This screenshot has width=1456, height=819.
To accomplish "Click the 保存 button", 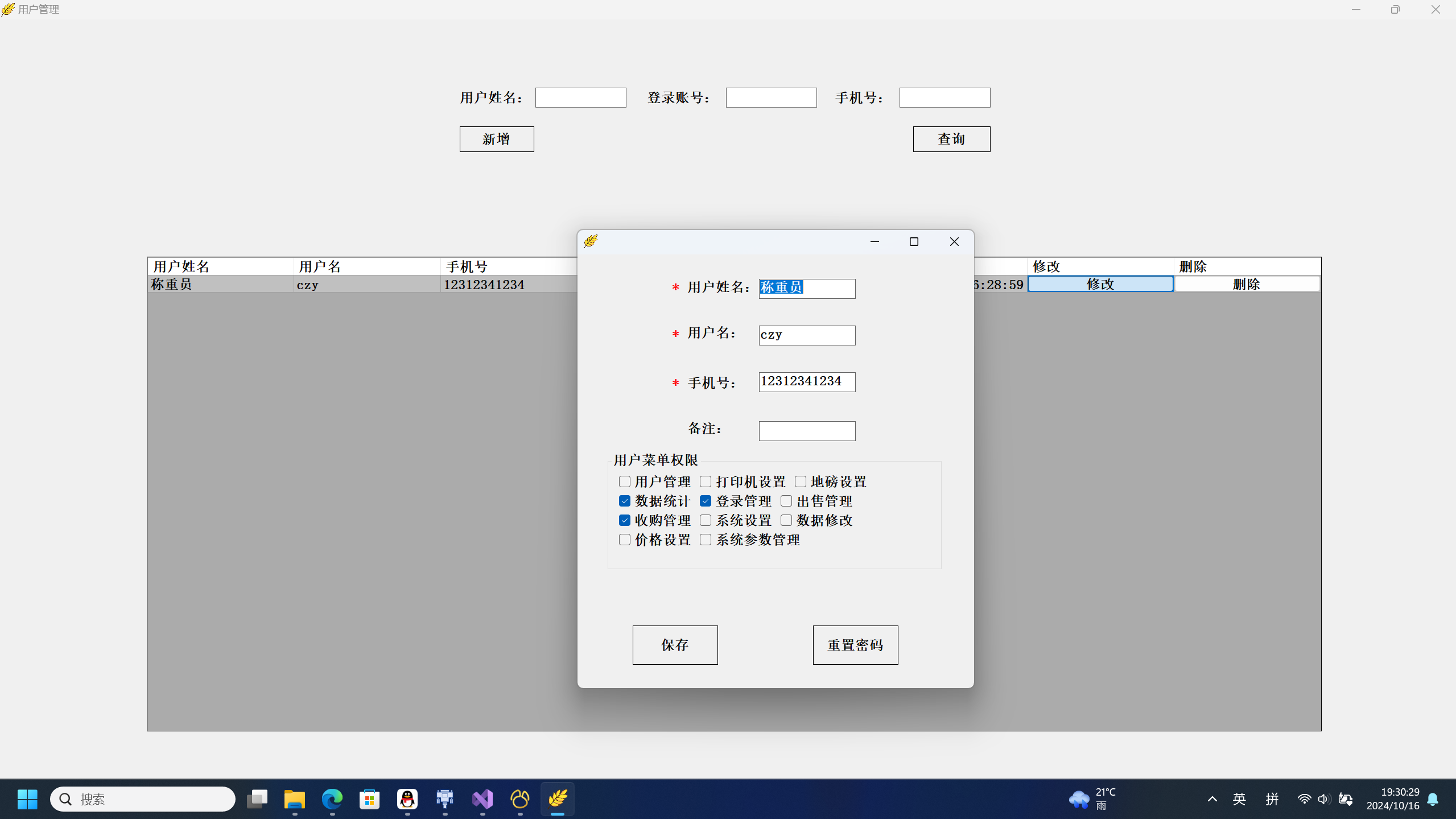I will point(675,645).
